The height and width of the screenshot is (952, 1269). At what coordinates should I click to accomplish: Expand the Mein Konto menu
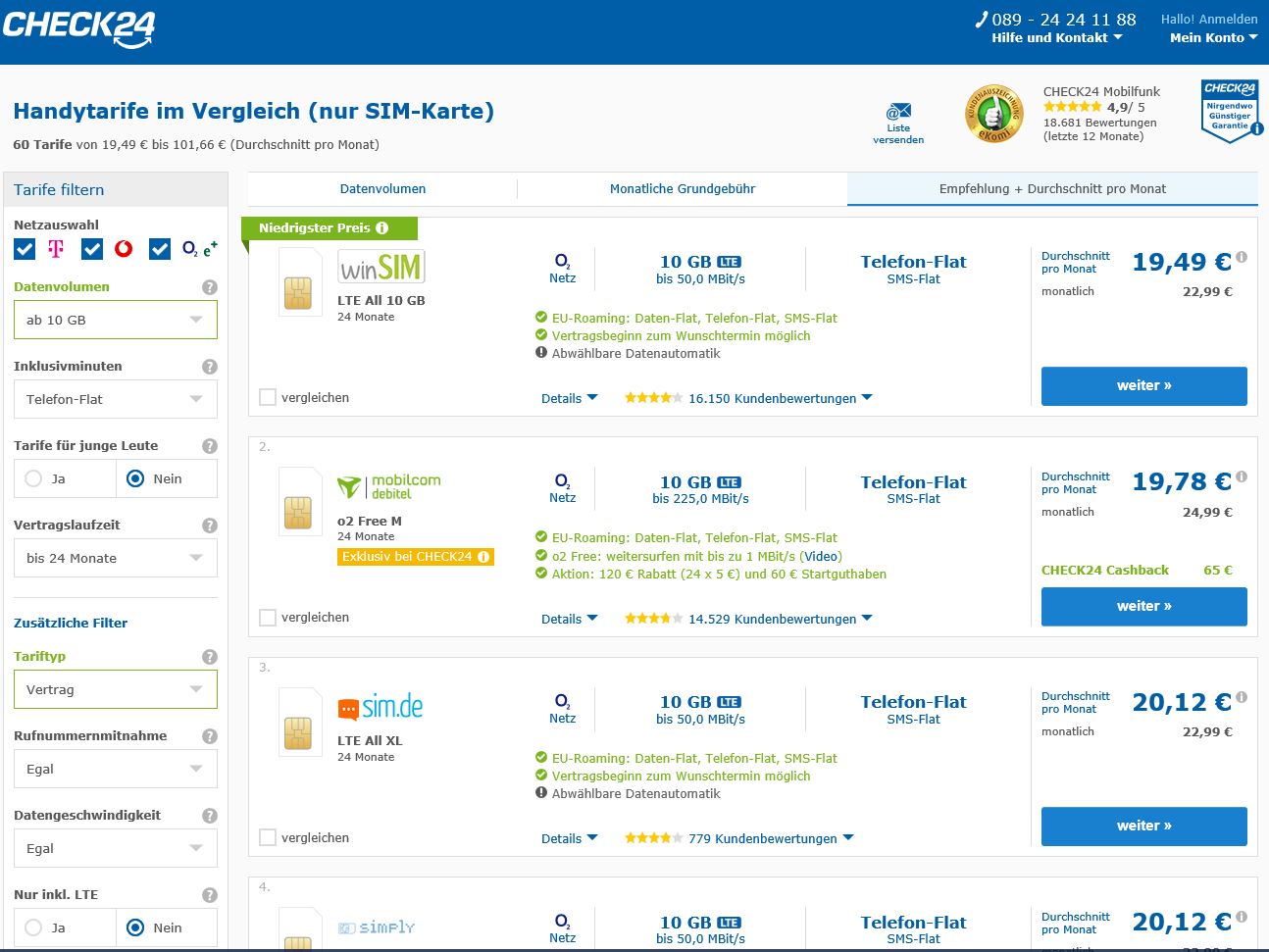click(x=1213, y=37)
